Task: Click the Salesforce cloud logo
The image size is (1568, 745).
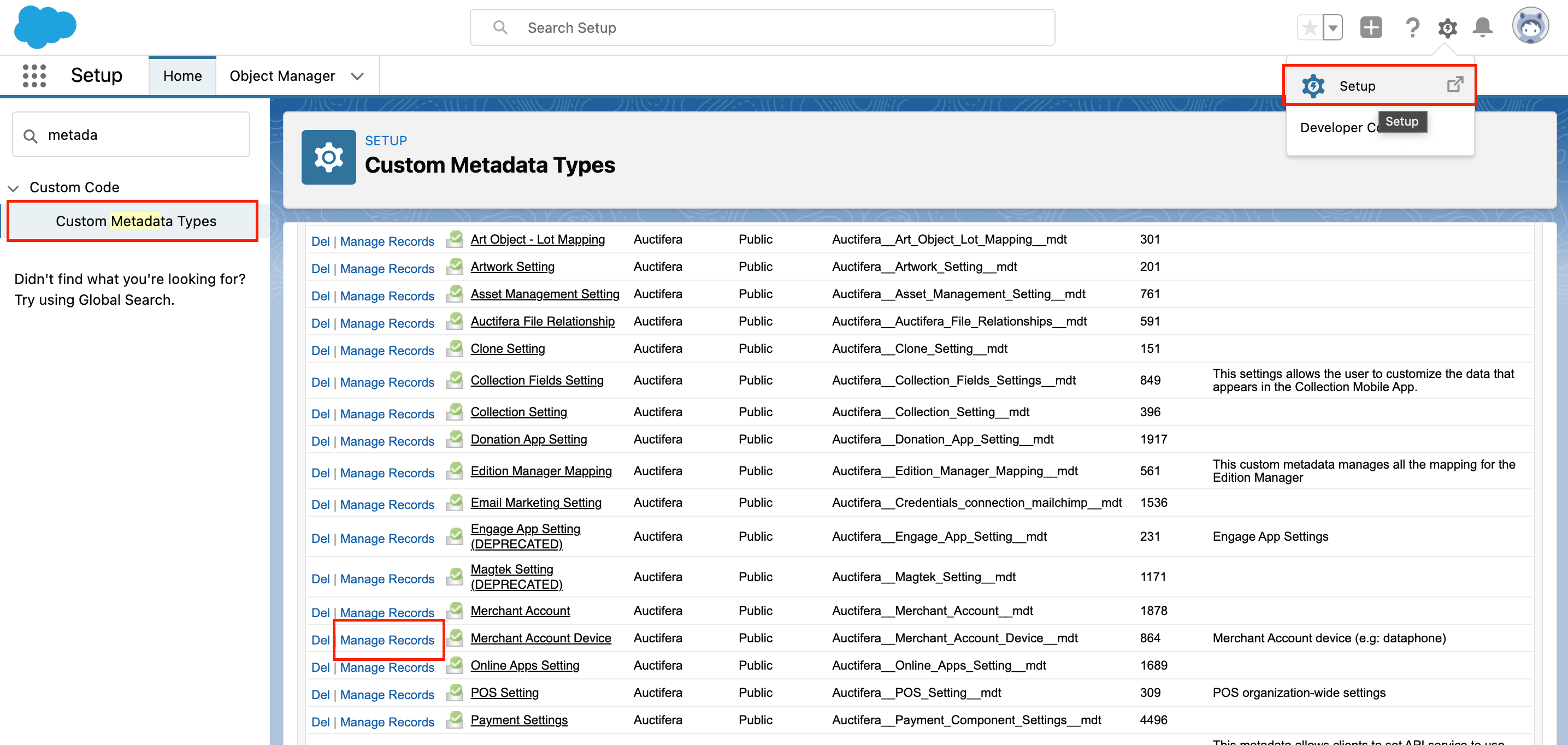Action: click(45, 27)
